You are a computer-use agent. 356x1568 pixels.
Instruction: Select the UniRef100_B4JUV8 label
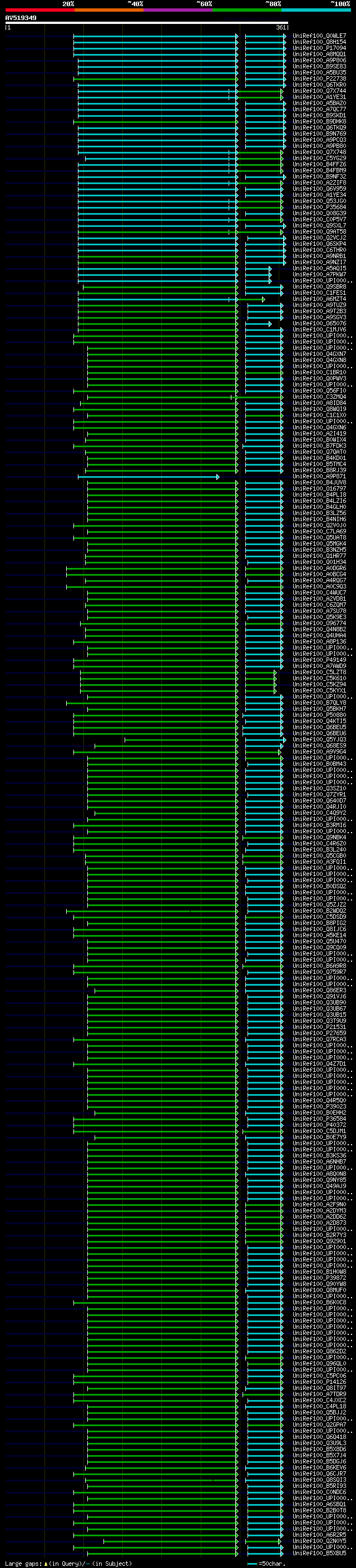319,482
